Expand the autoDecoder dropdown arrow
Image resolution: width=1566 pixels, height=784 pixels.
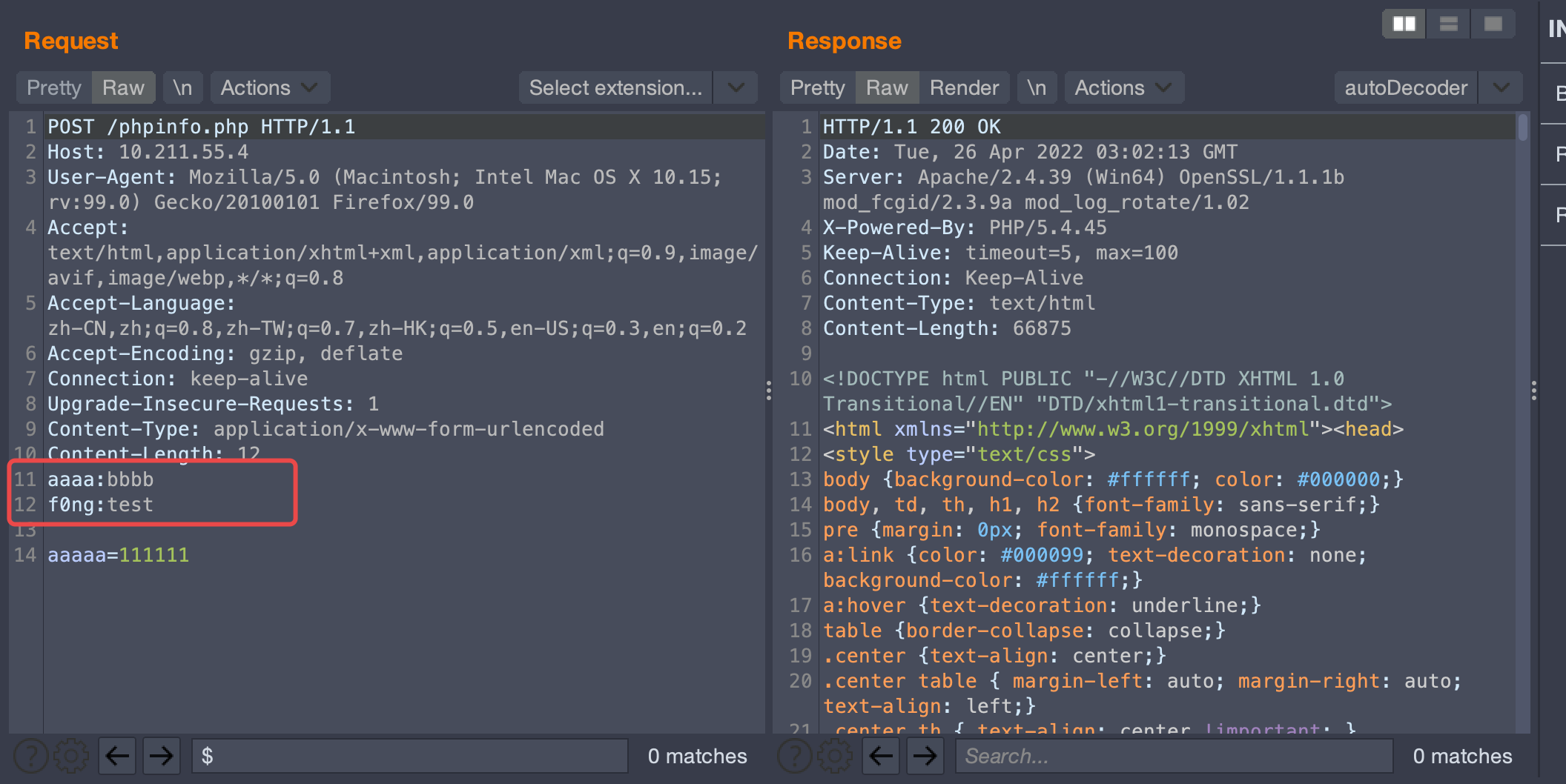pos(1501,87)
